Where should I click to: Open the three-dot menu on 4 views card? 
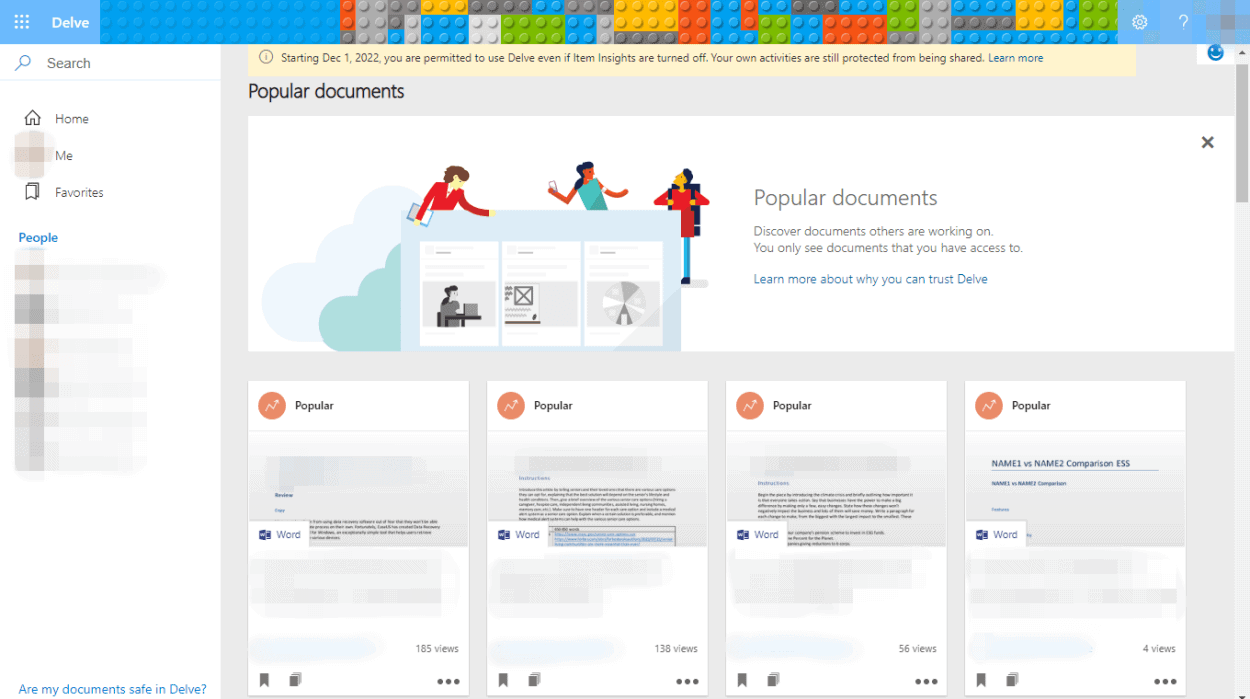(x=1165, y=681)
